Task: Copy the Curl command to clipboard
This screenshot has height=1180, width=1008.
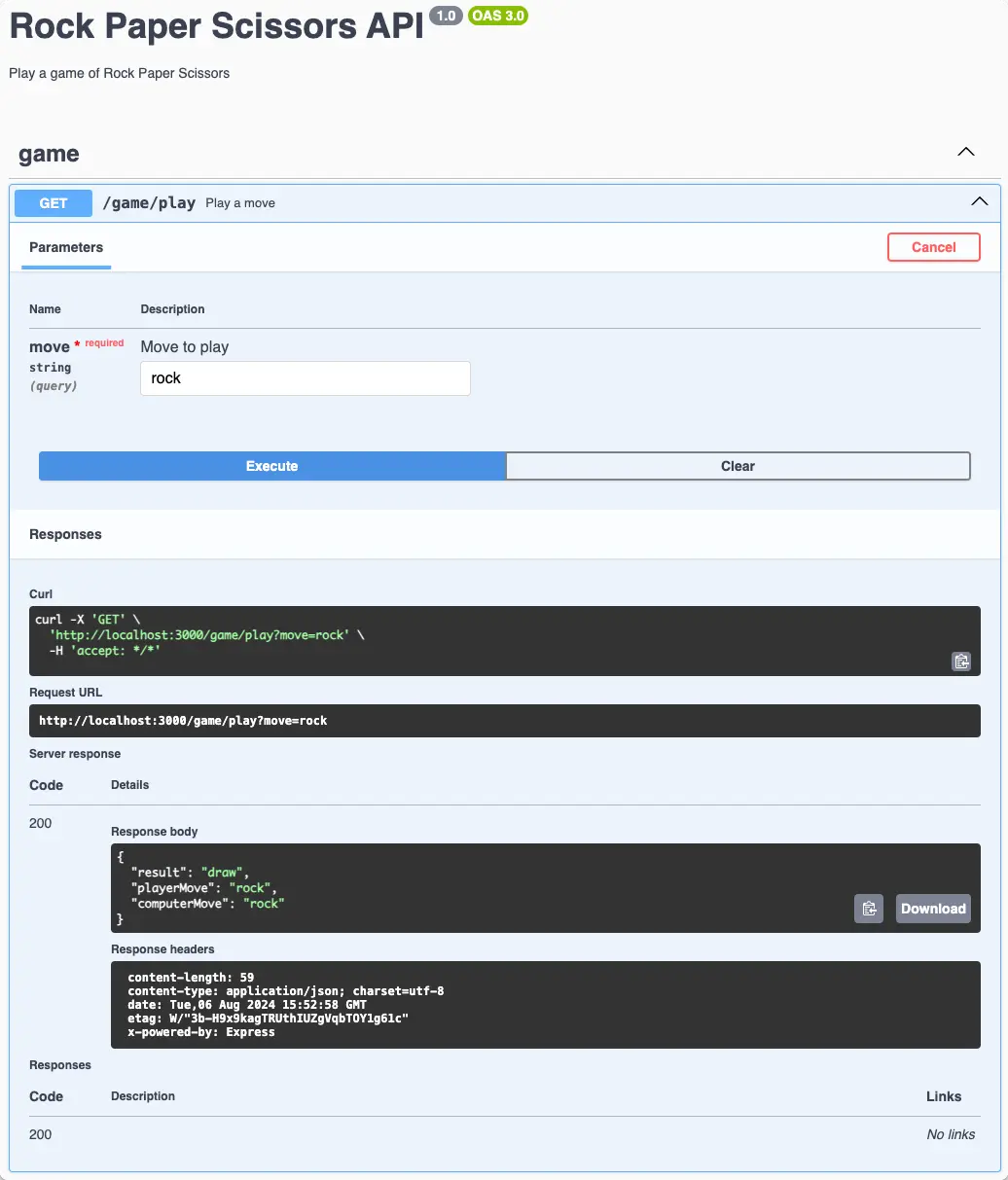Action: point(961,661)
